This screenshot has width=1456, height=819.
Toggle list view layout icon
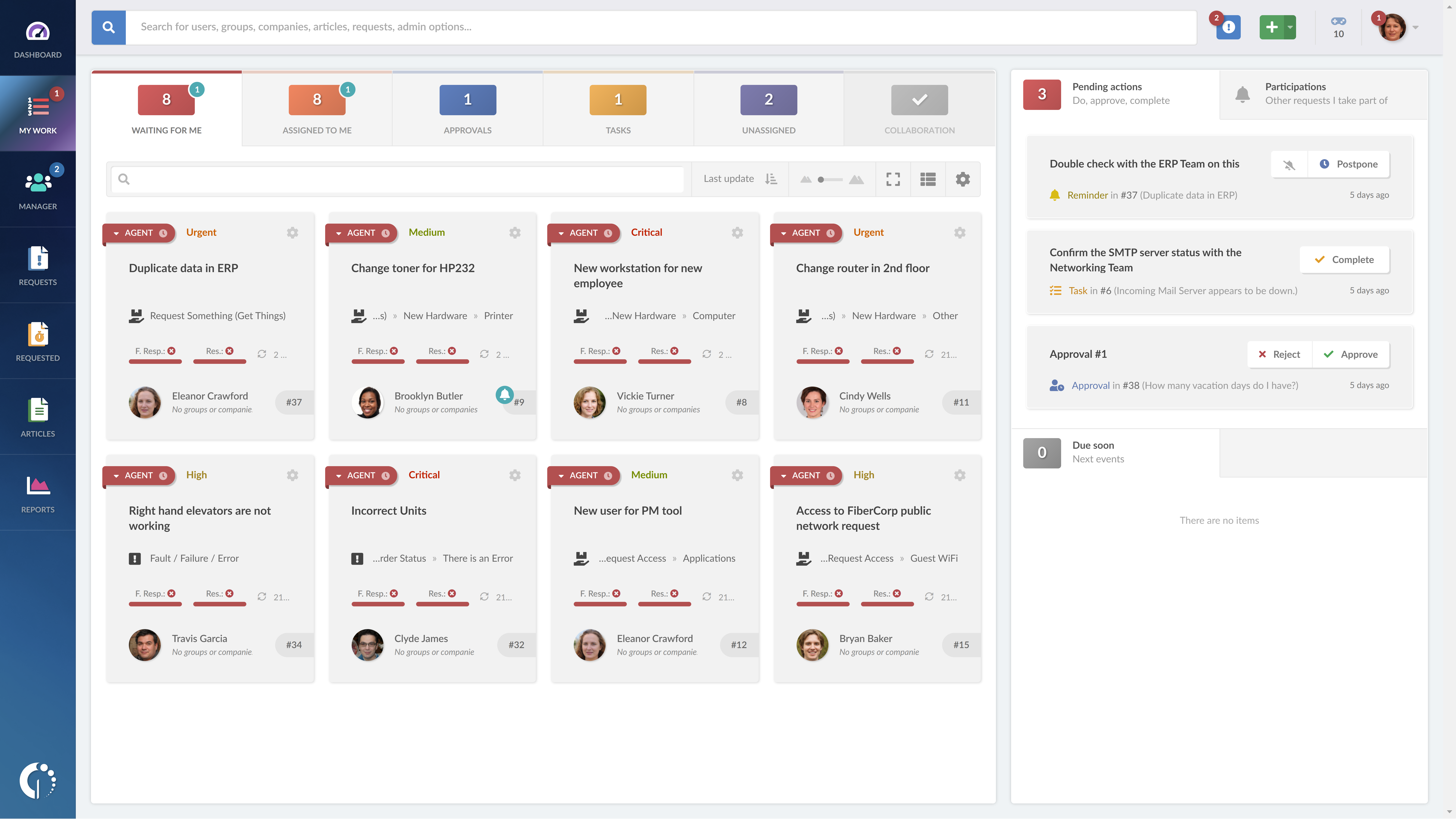click(x=928, y=179)
